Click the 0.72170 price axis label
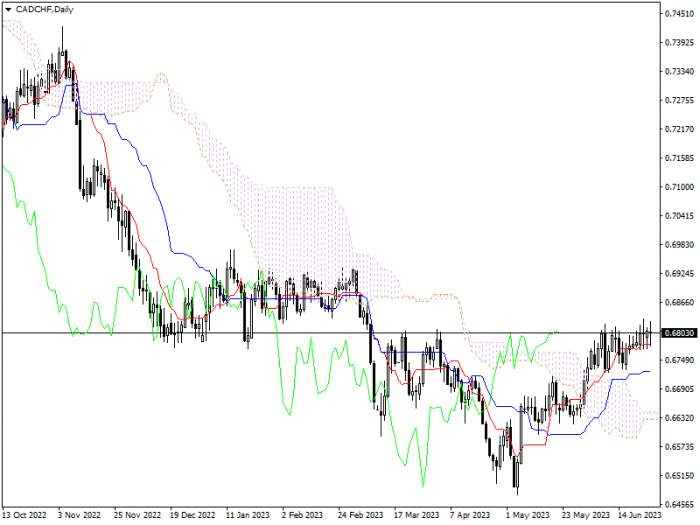This screenshot has width=700, height=525. coord(679,129)
